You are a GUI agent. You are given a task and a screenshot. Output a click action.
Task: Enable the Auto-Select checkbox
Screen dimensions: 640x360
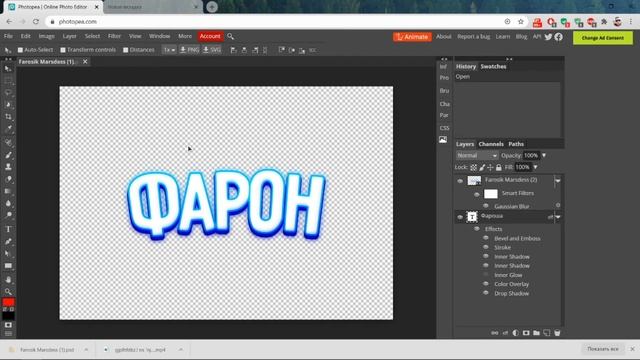pos(20,50)
